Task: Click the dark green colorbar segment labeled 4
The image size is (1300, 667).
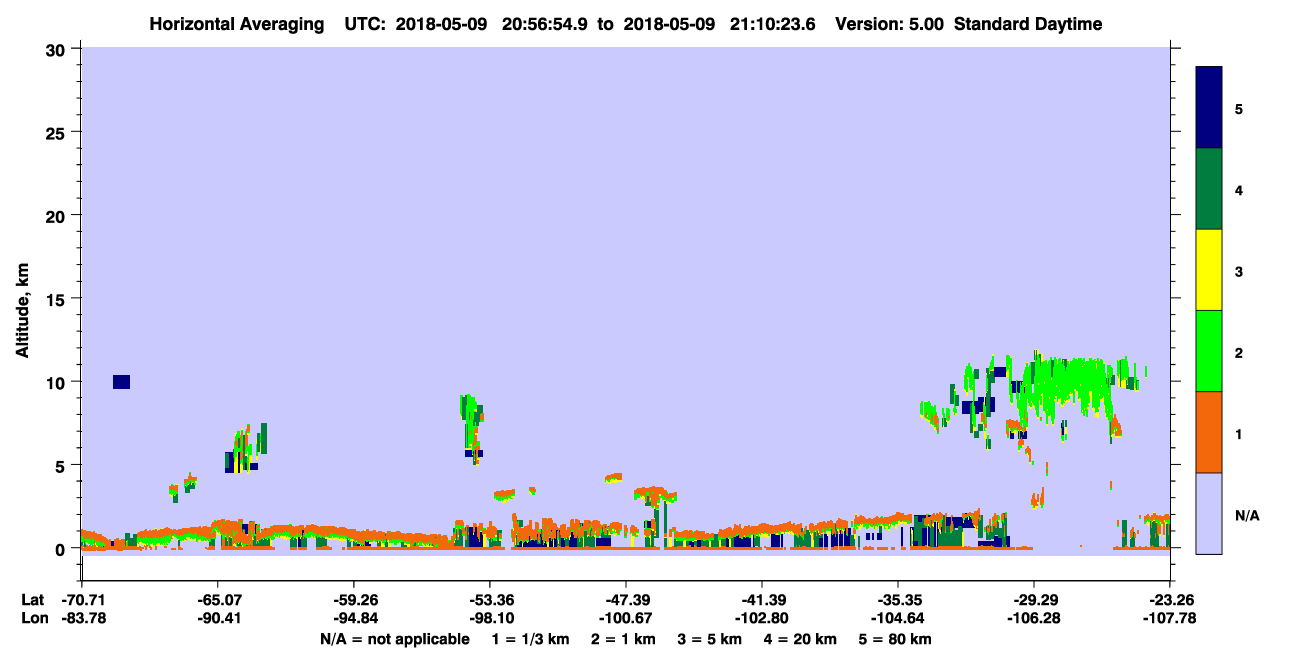Action: click(x=1209, y=189)
